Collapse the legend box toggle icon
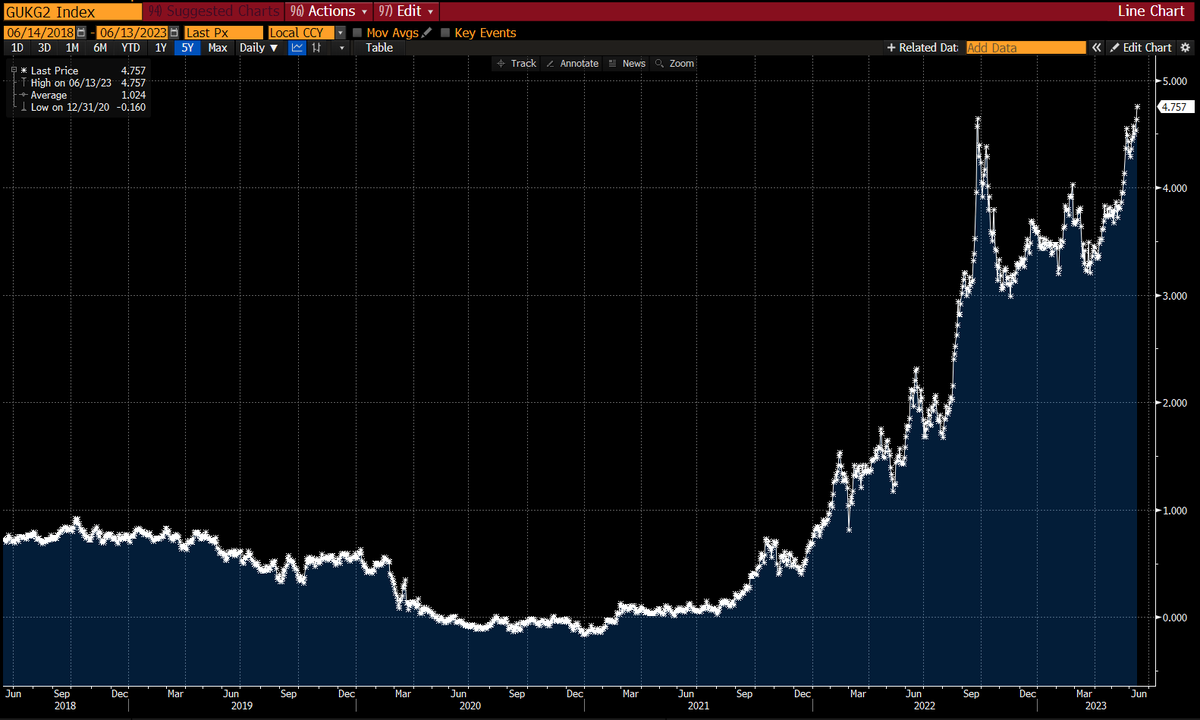 point(13,71)
